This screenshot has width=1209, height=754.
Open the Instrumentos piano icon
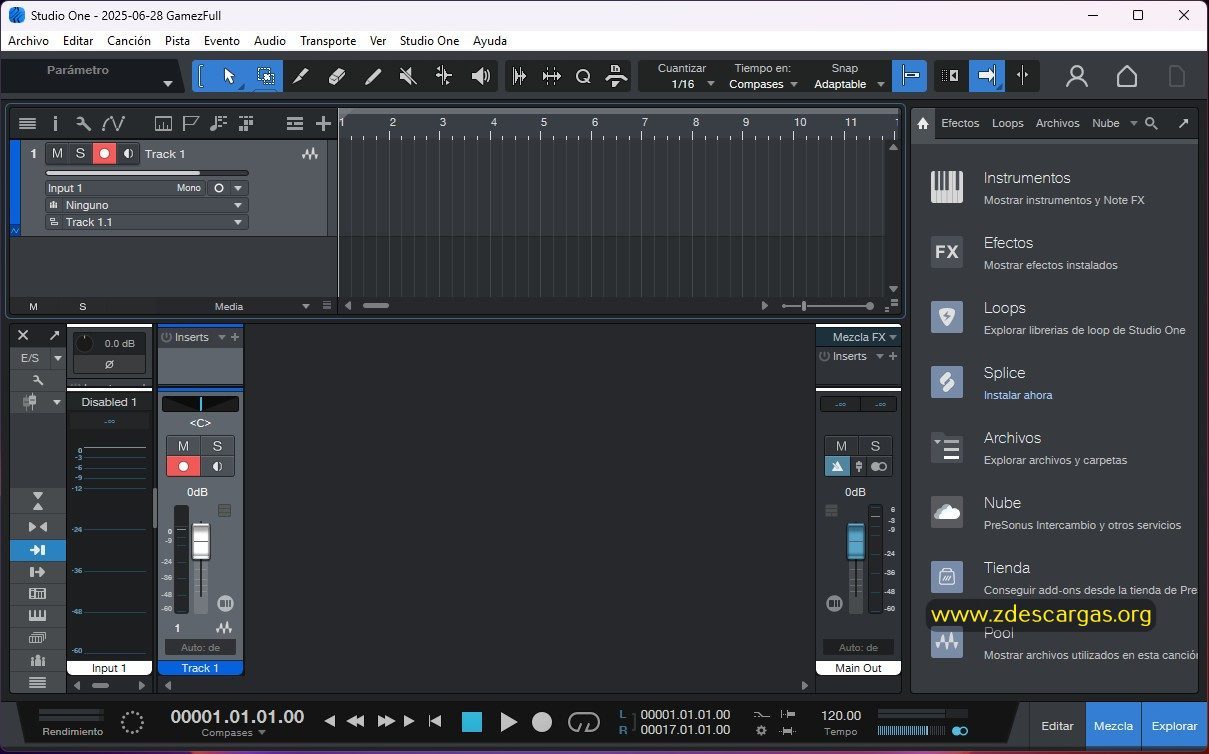pyautogui.click(x=946, y=187)
